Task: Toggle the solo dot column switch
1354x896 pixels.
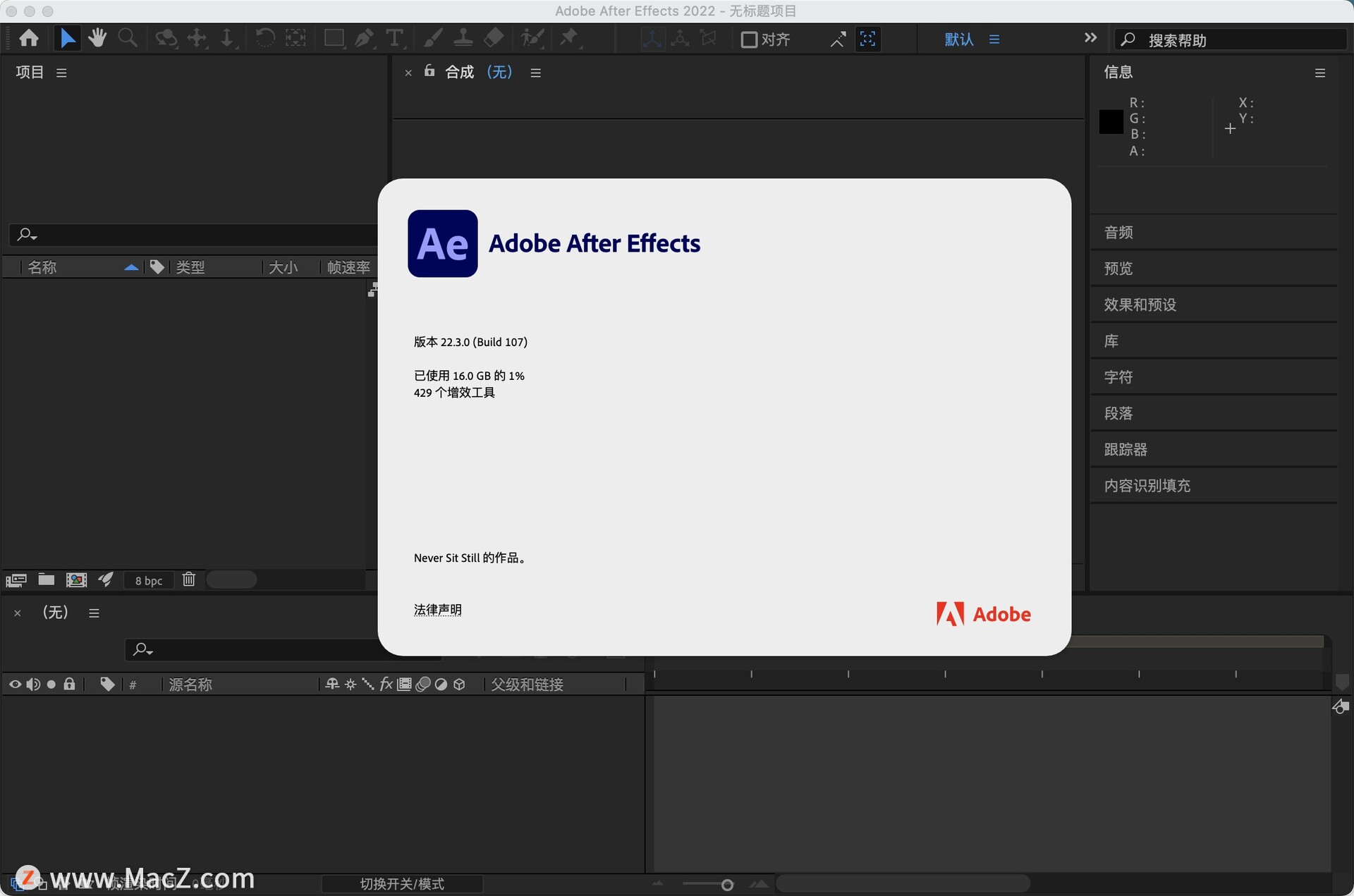Action: pos(51,685)
